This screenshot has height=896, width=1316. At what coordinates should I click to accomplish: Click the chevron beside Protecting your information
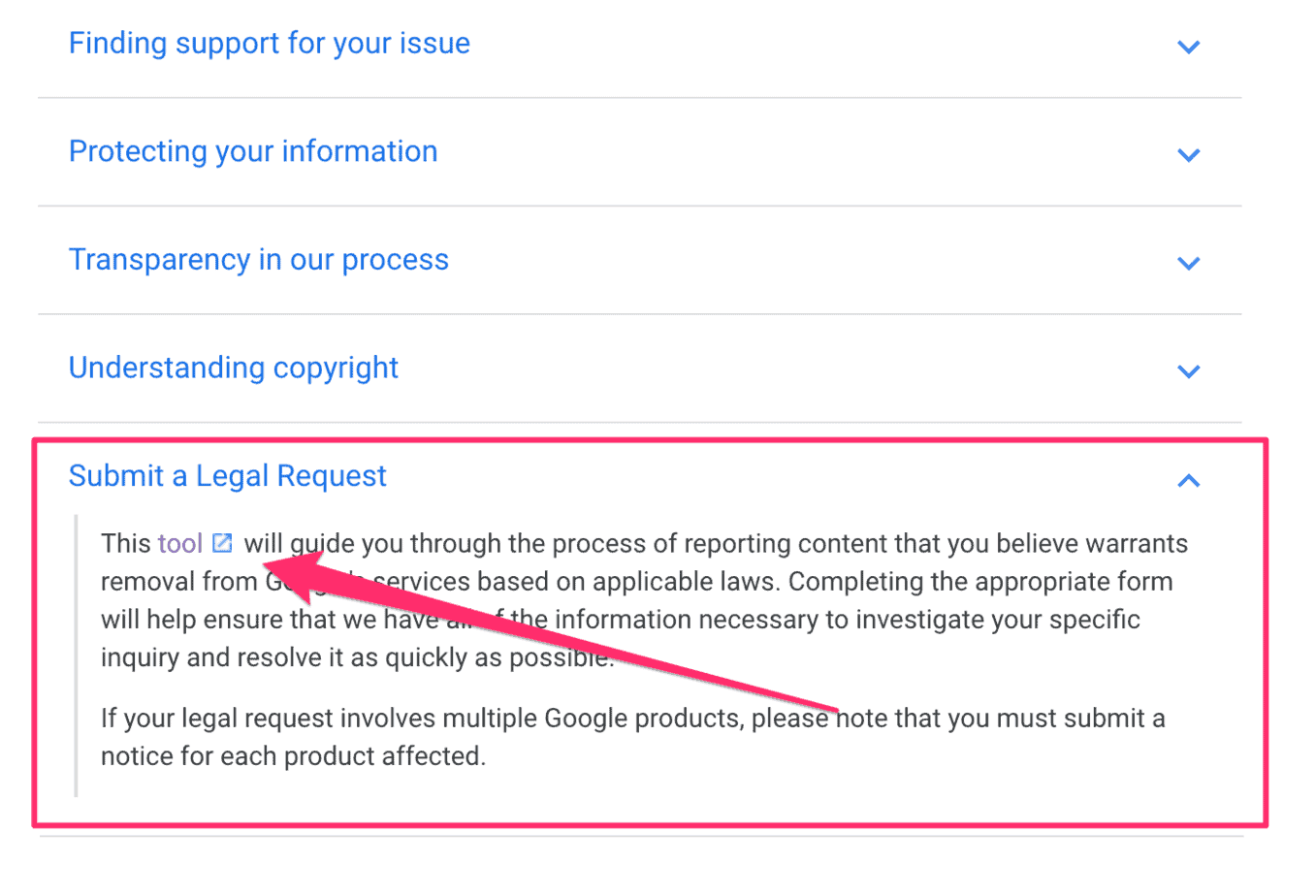(x=1189, y=154)
